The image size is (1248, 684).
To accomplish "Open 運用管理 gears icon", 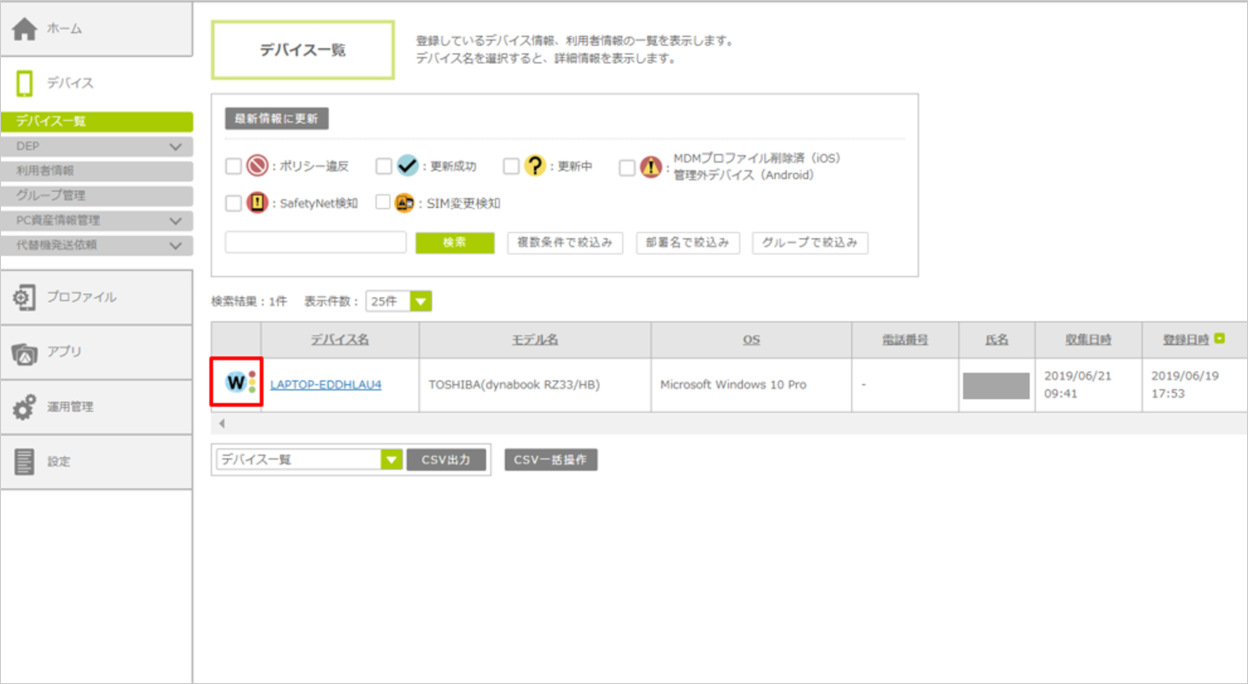I will point(24,407).
